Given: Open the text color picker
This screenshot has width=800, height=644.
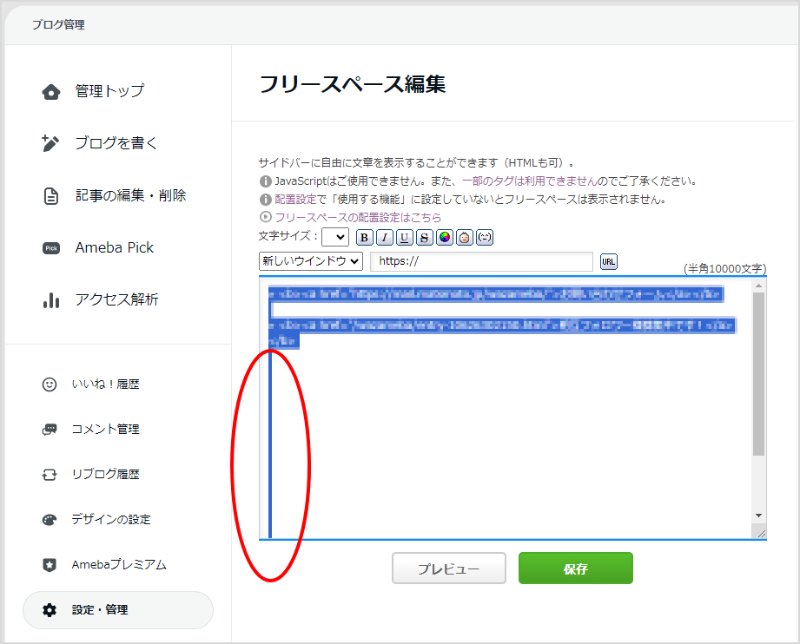Looking at the screenshot, I should 445,237.
